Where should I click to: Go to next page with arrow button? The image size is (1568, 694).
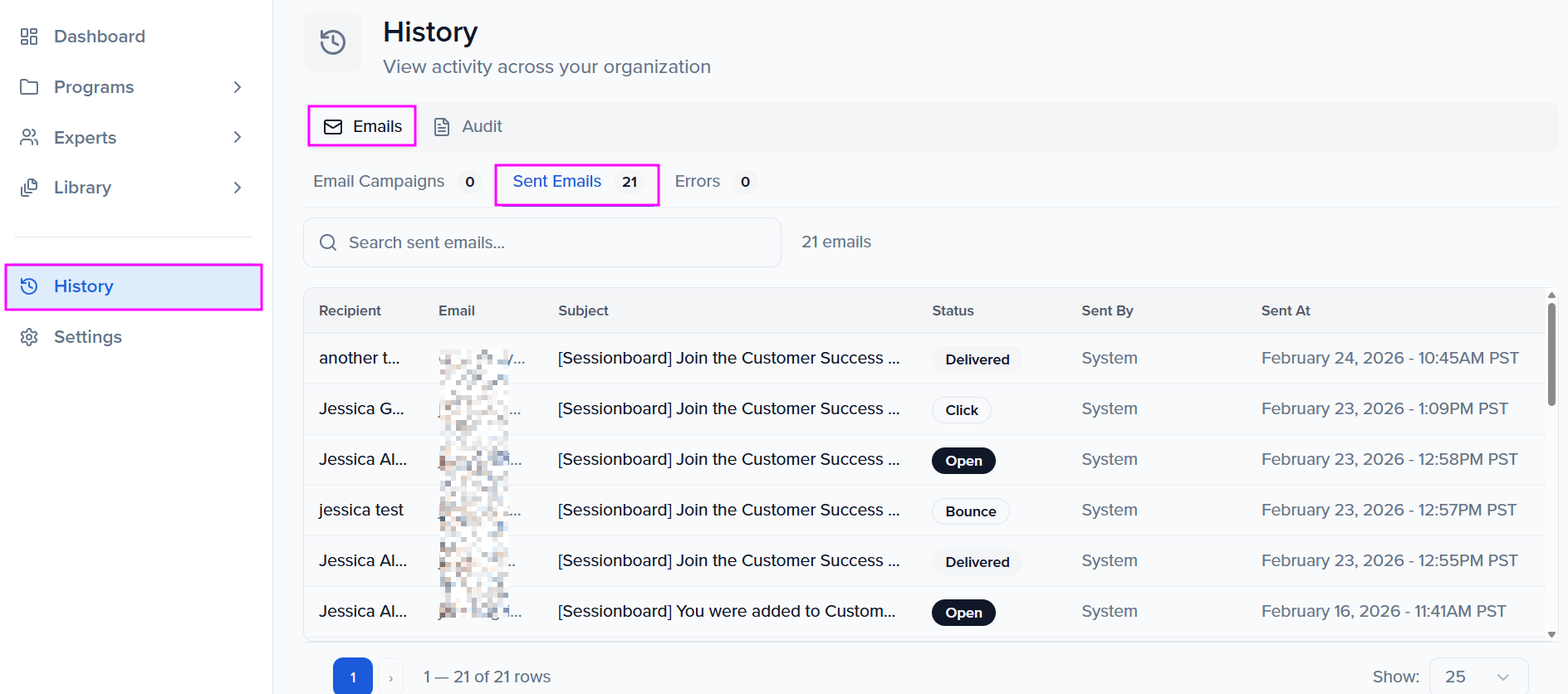point(391,677)
